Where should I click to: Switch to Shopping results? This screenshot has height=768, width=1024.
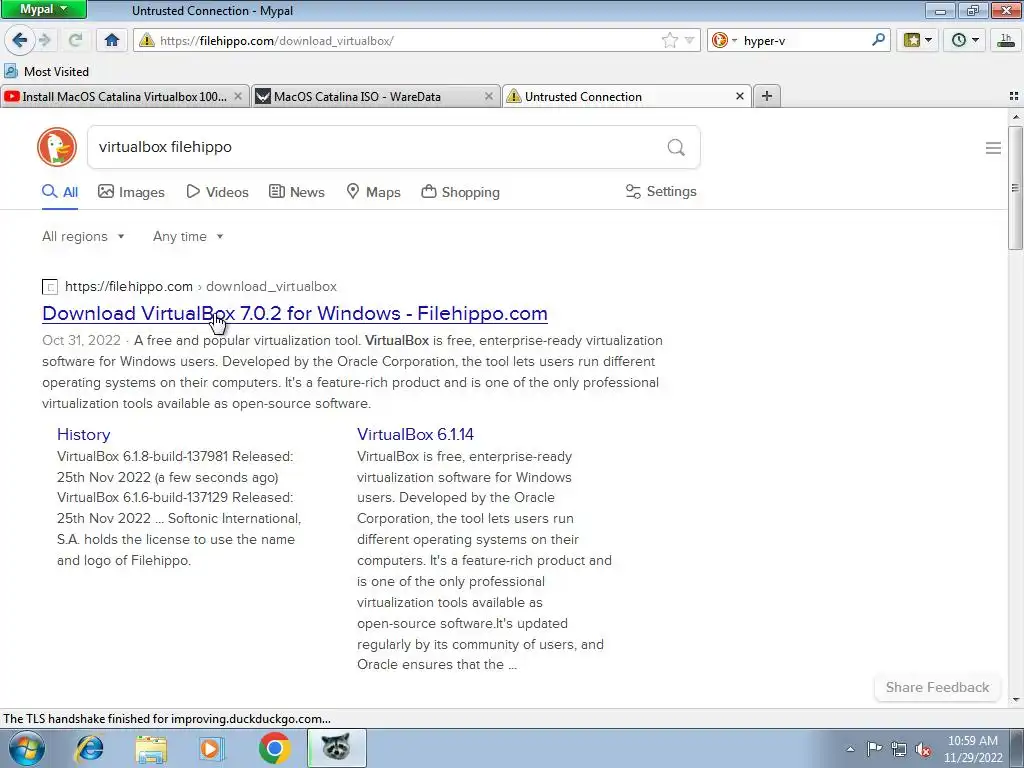(x=460, y=192)
